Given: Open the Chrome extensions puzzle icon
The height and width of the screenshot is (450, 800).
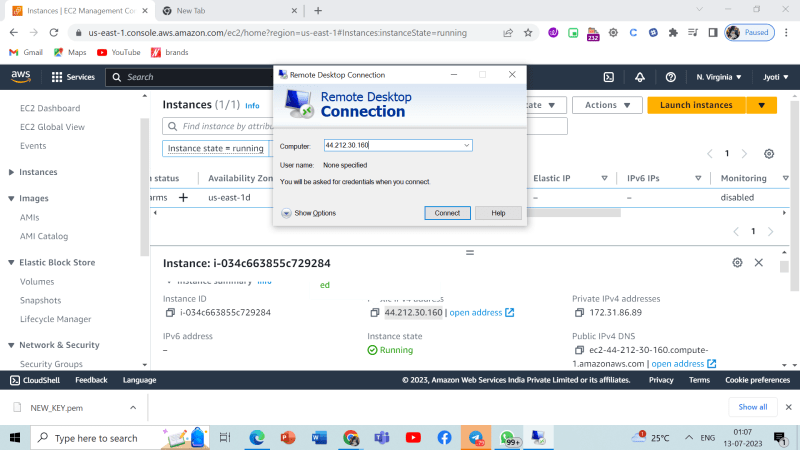Looking at the screenshot, I should [673, 33].
